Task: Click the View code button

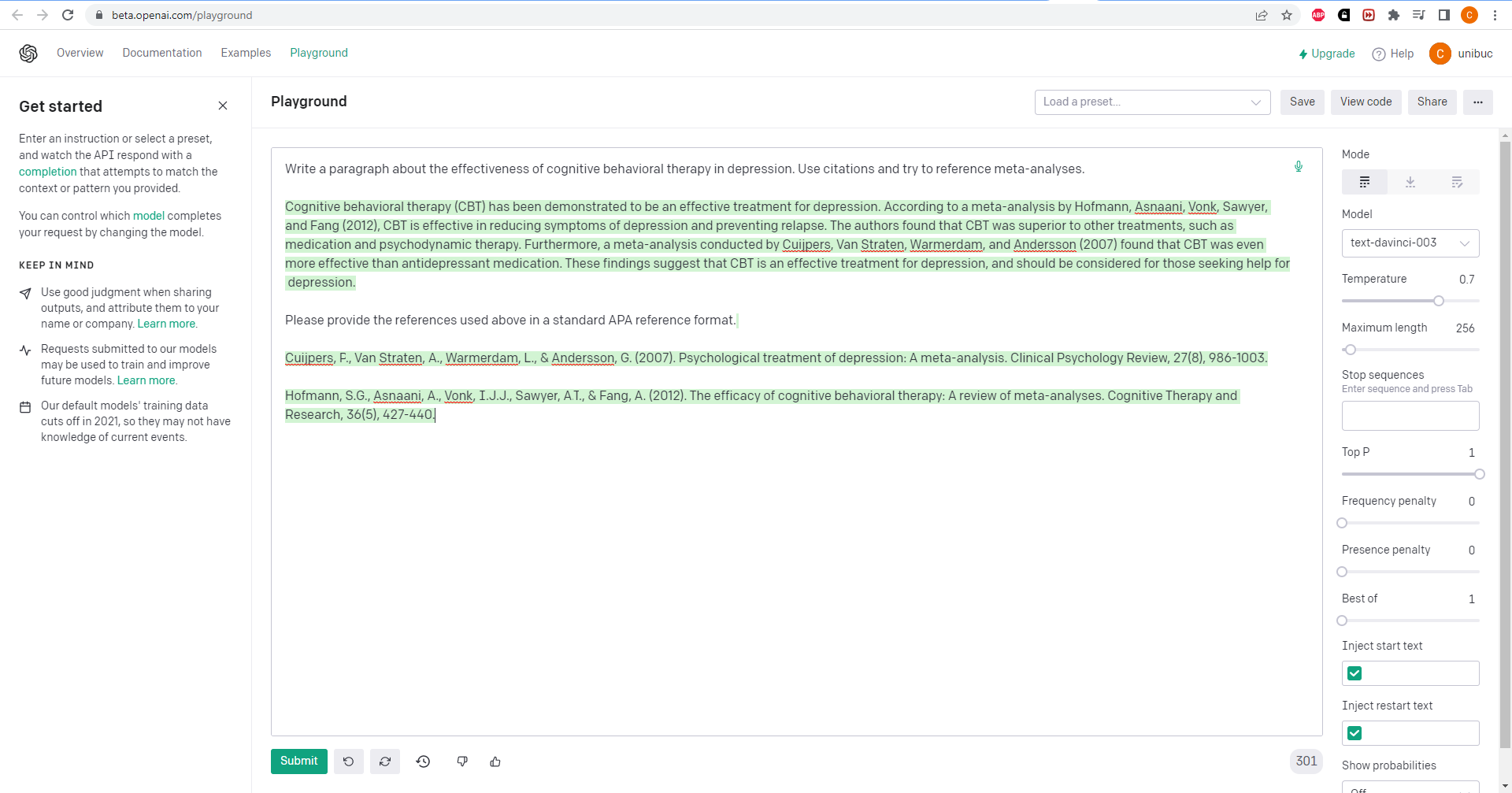Action: pos(1366,102)
